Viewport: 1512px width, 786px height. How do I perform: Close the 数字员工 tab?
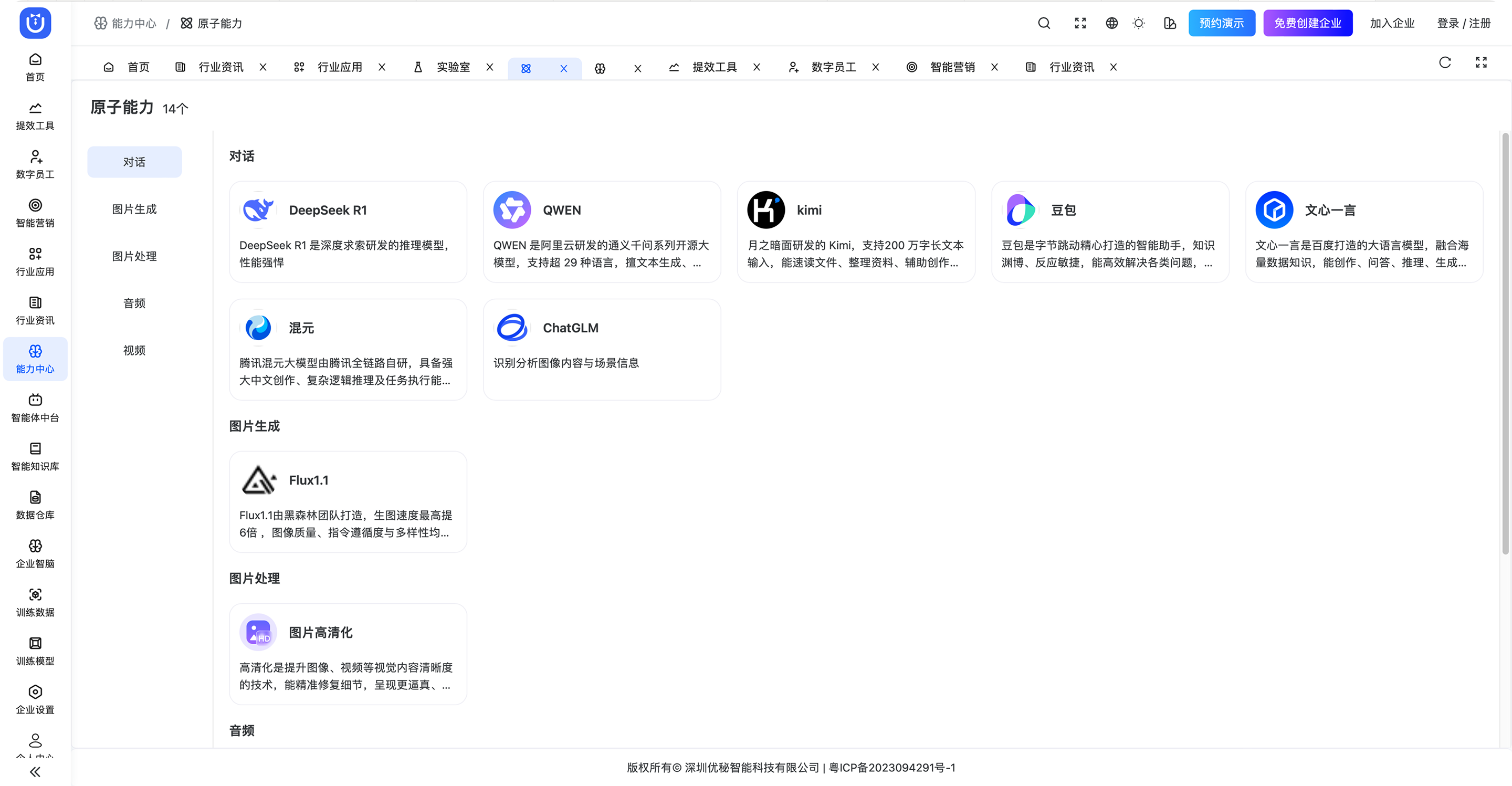pos(875,68)
